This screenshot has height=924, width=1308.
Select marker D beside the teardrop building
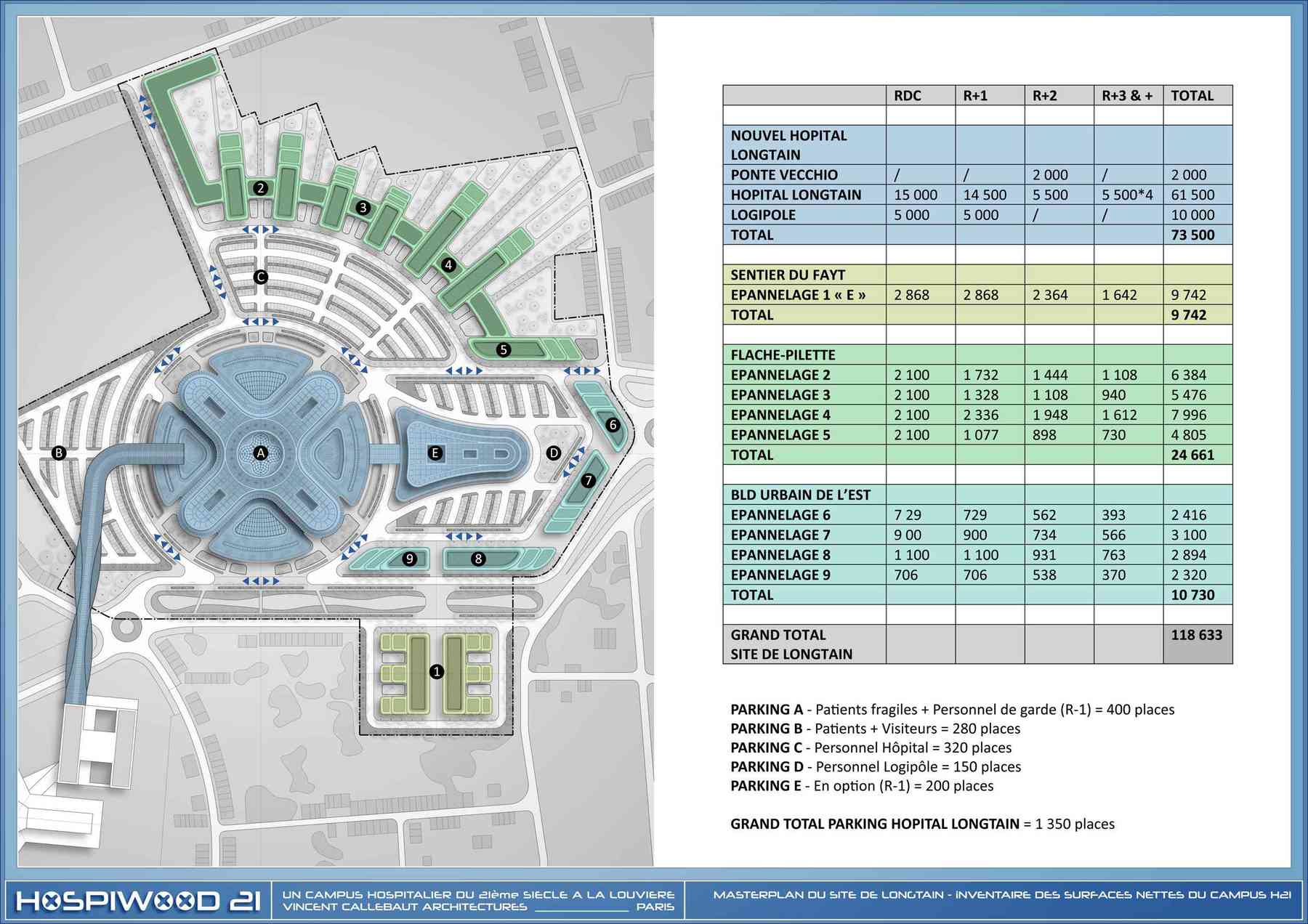[x=554, y=453]
